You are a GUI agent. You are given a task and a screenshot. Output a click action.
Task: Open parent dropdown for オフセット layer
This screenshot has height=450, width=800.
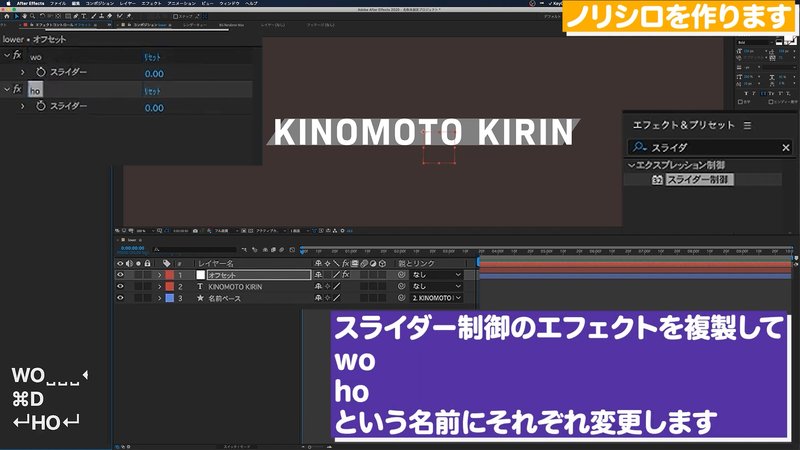pos(437,274)
